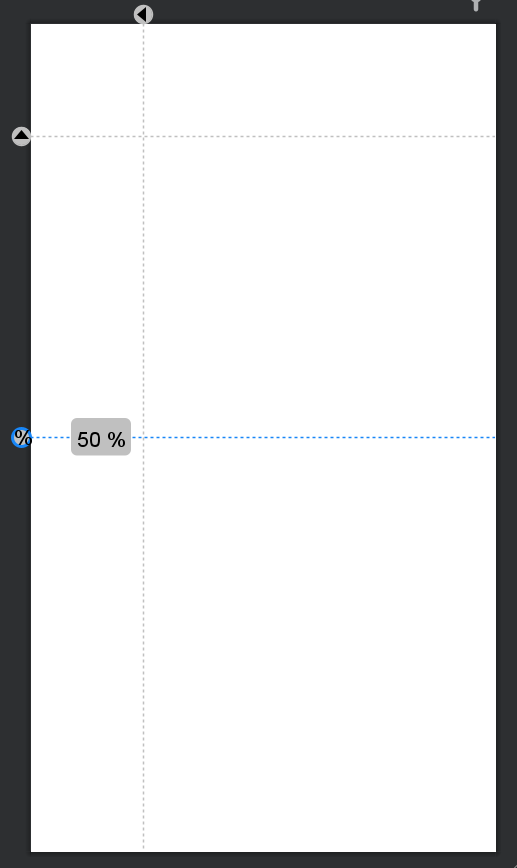
Task: Click the bottom end of the vertical guideline
Action: coord(143,847)
